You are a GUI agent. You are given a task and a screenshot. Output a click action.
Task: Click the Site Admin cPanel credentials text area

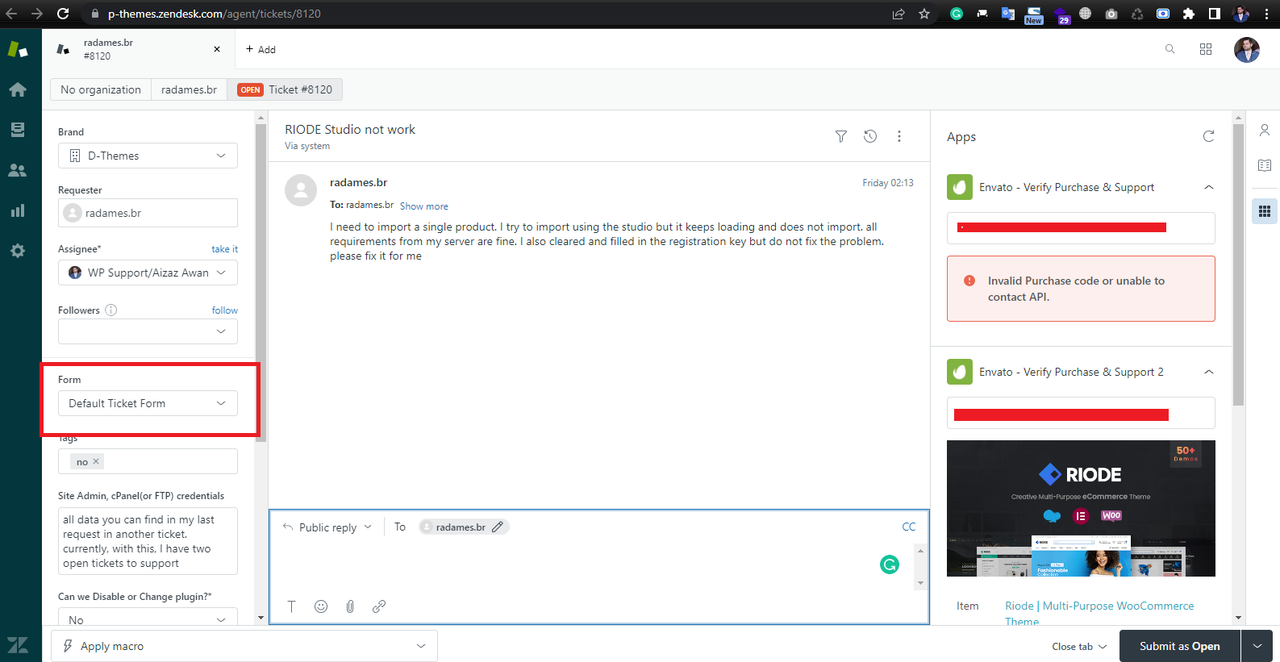pos(148,541)
